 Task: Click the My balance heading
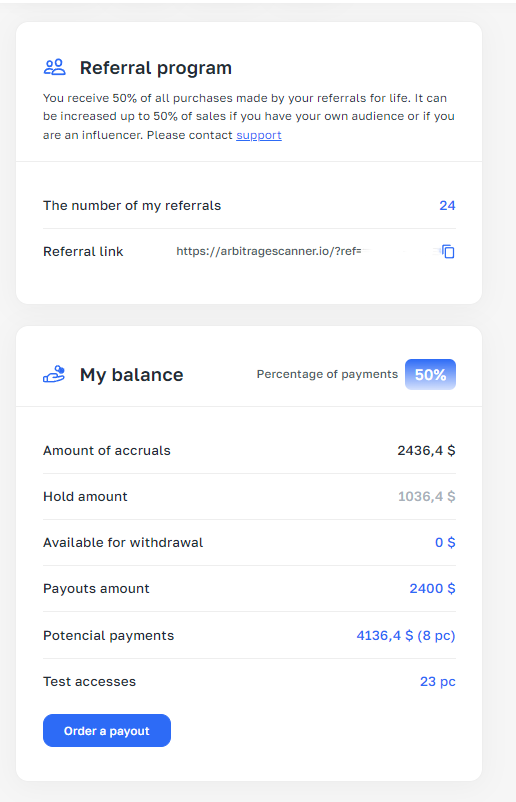[x=131, y=374]
